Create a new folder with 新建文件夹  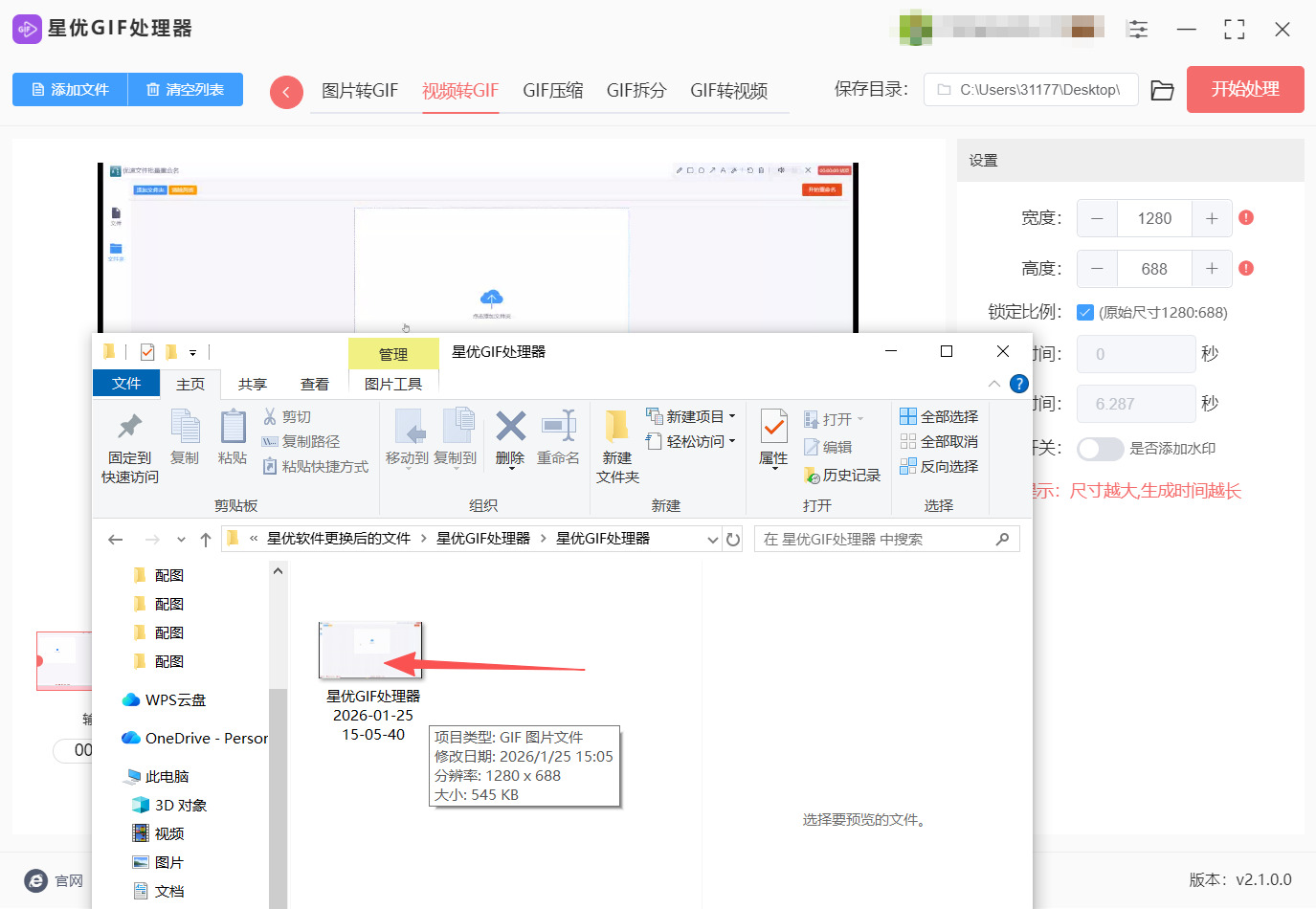tap(617, 448)
